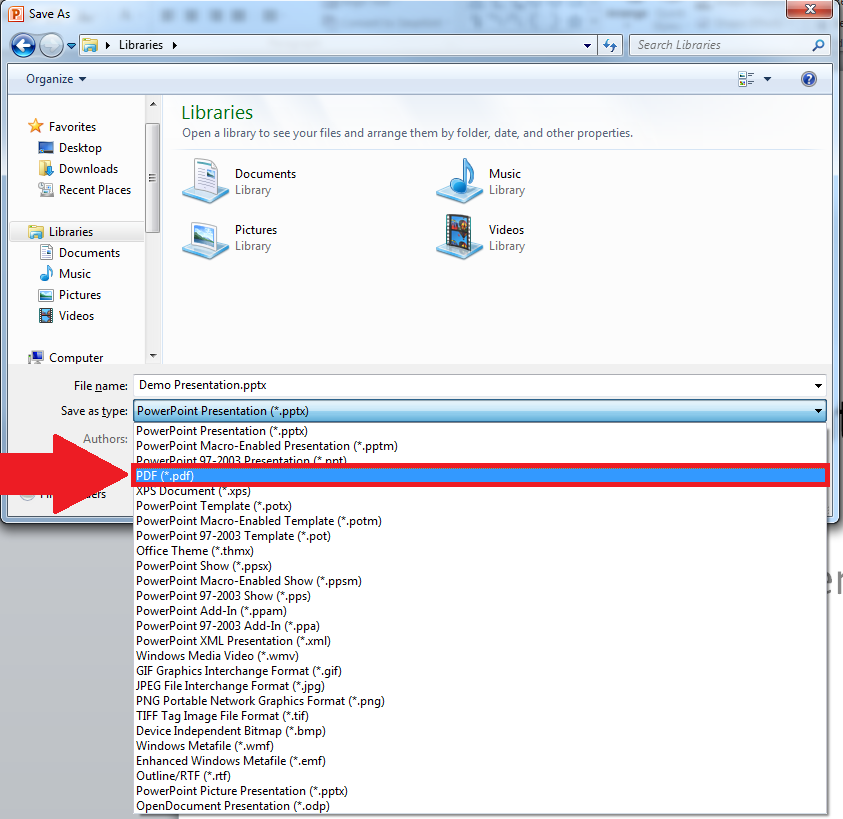Open the Views chevron dropdown
This screenshot has width=843, height=819.
[766, 78]
